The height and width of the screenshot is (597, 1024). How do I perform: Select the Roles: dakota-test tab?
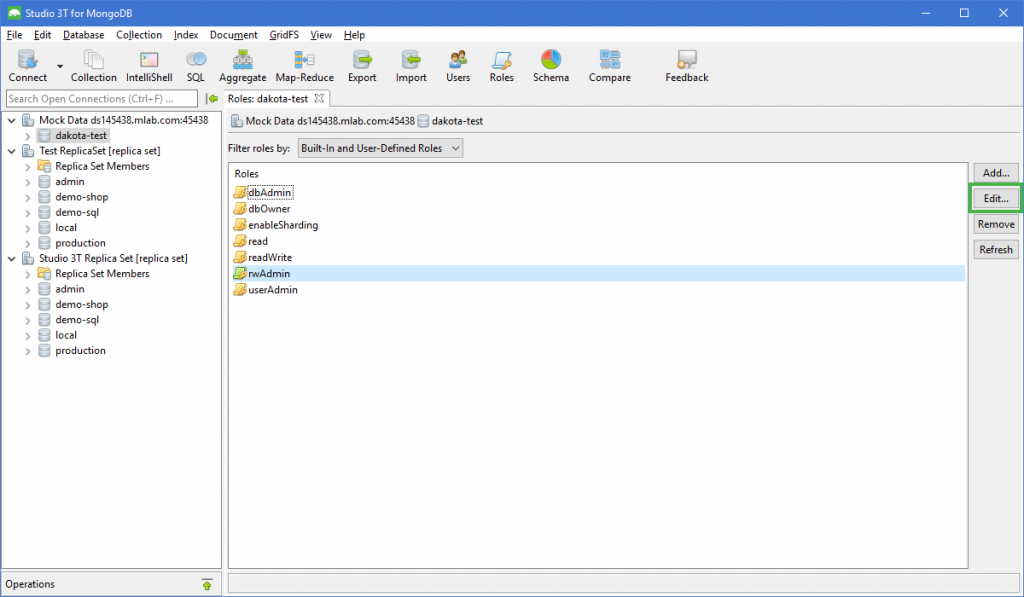pyautogui.click(x=268, y=99)
